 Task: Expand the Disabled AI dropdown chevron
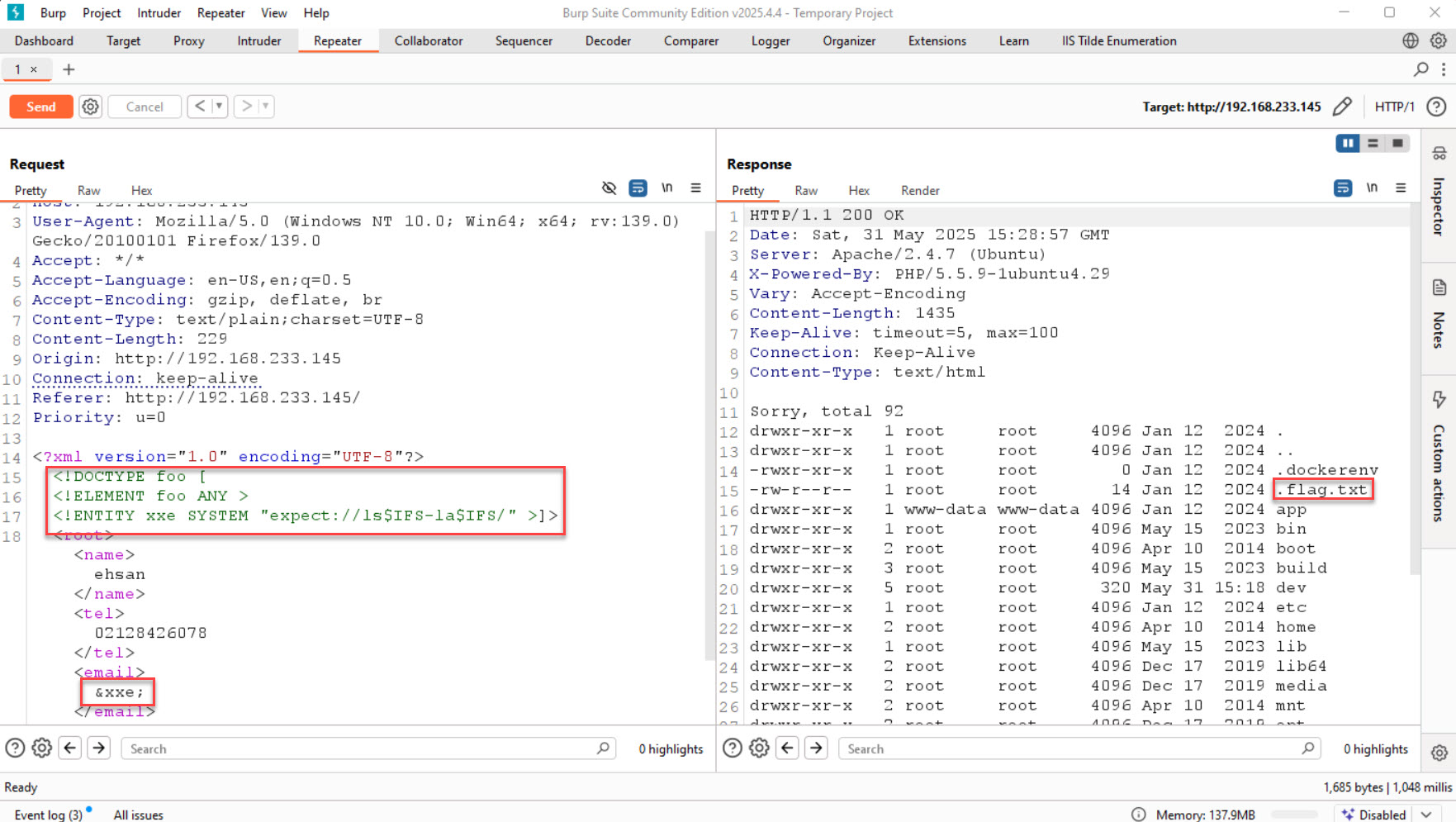(1426, 815)
